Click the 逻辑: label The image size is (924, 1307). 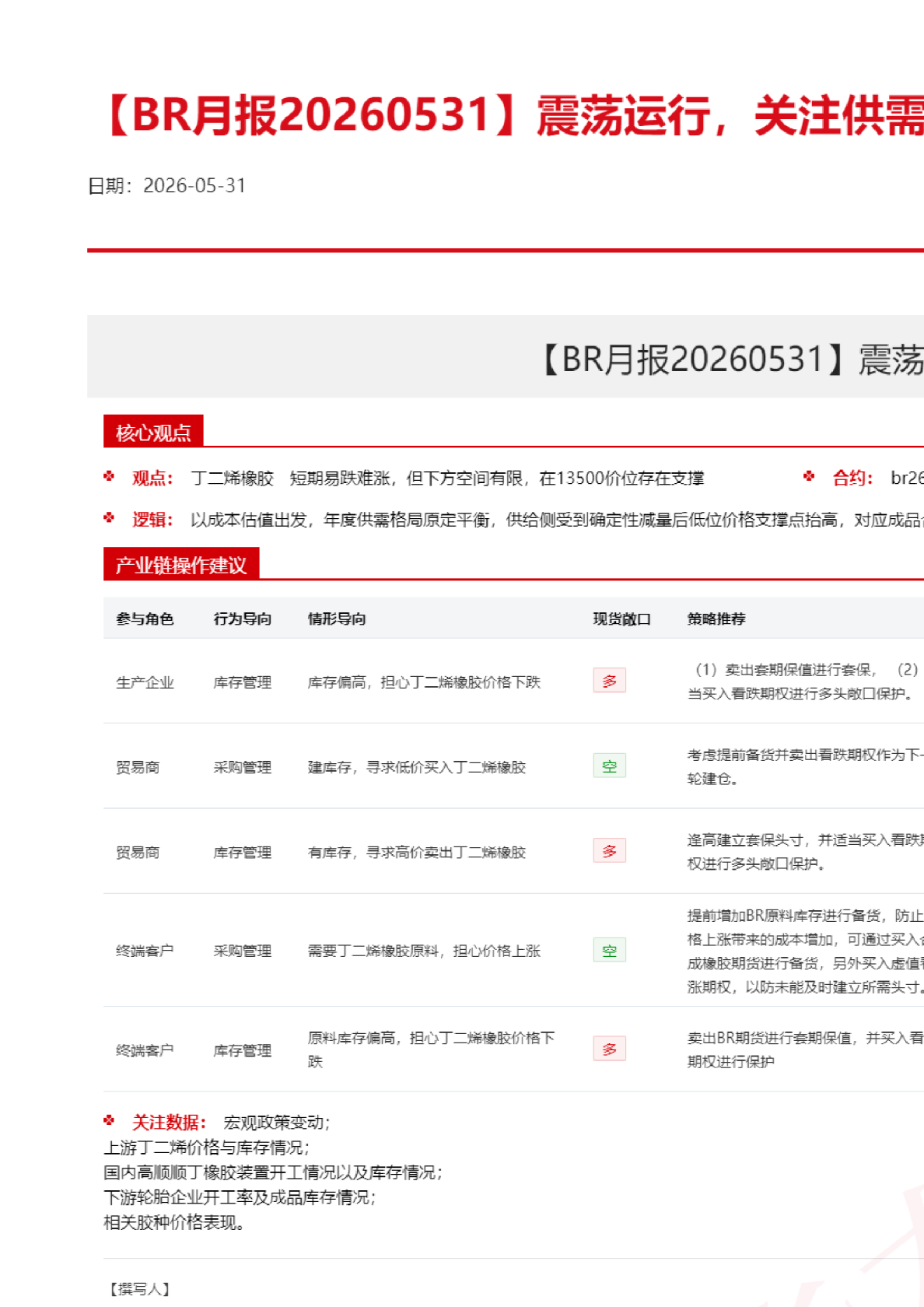click(152, 519)
